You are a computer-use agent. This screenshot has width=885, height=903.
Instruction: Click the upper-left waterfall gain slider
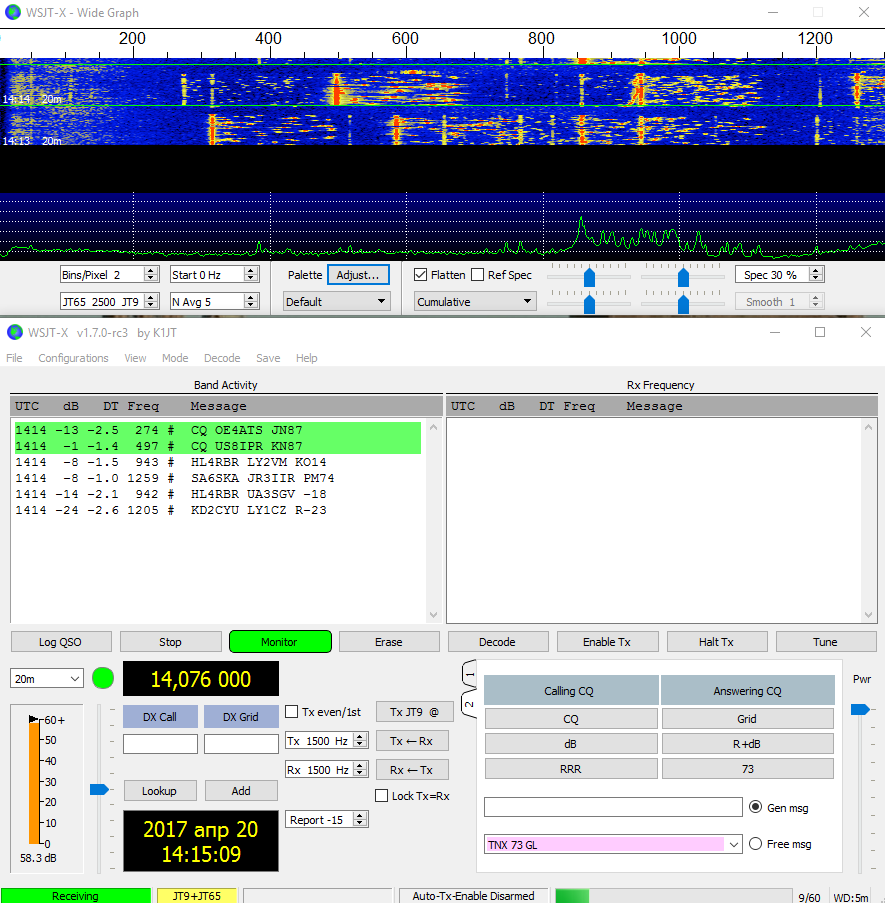(x=589, y=277)
